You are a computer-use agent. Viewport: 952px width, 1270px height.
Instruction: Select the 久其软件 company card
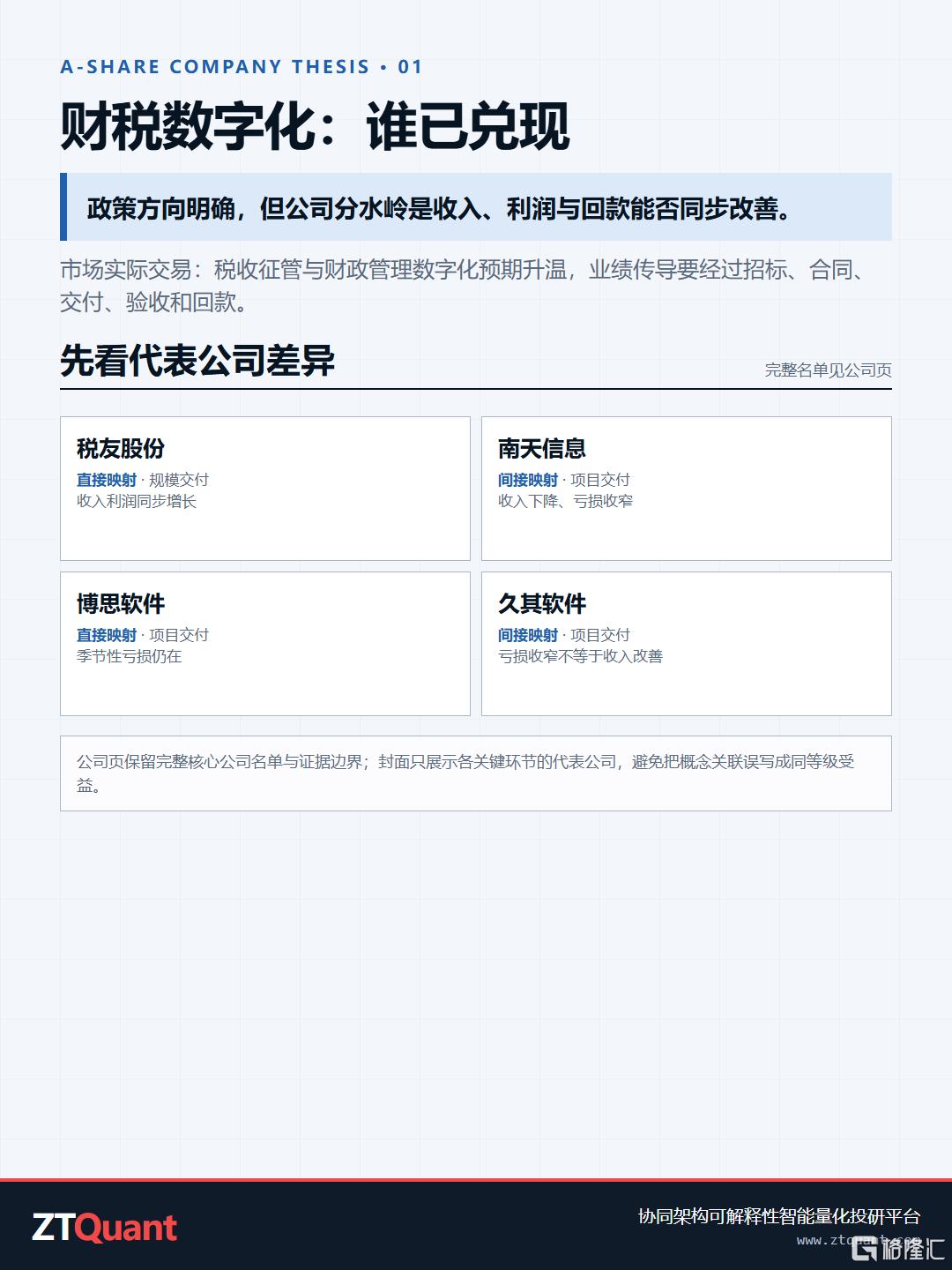(687, 644)
